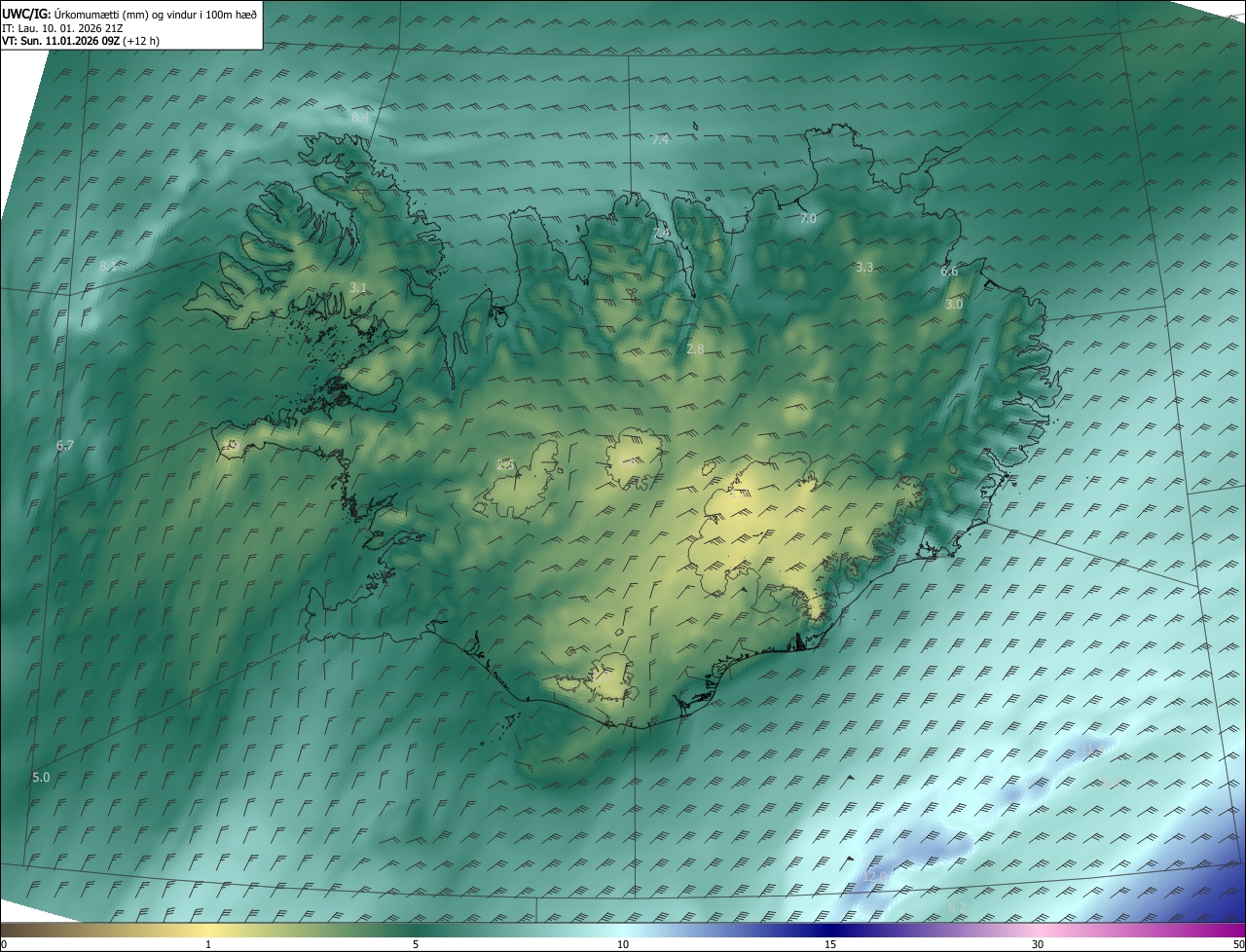Click the initial time line 'IT: Lau. 10. 01. 2026 21Z'
1246x952 pixels.
tap(62, 28)
